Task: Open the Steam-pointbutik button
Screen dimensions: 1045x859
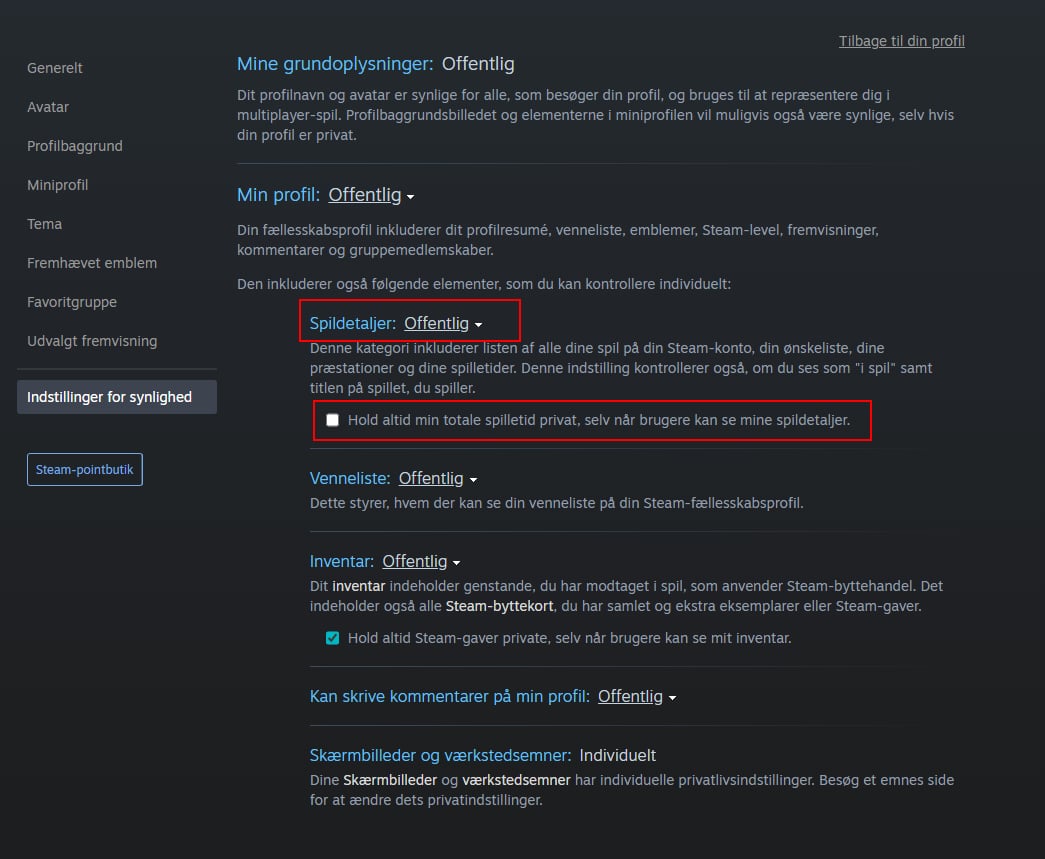Action: point(85,469)
